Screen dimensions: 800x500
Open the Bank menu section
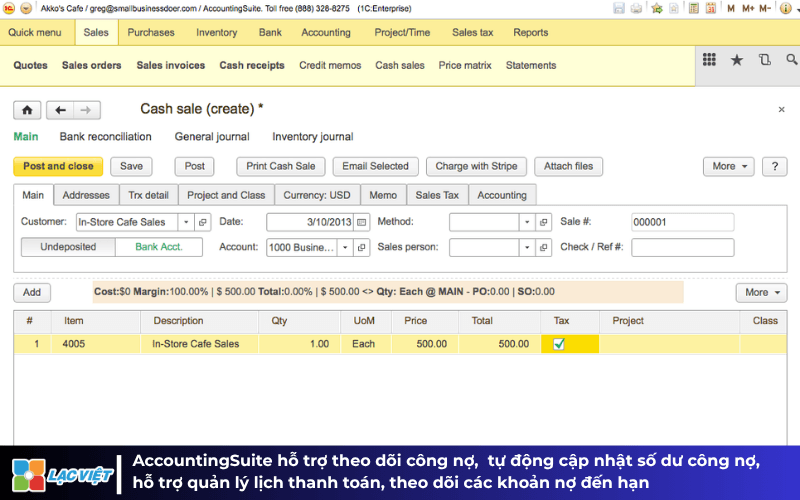[270, 32]
